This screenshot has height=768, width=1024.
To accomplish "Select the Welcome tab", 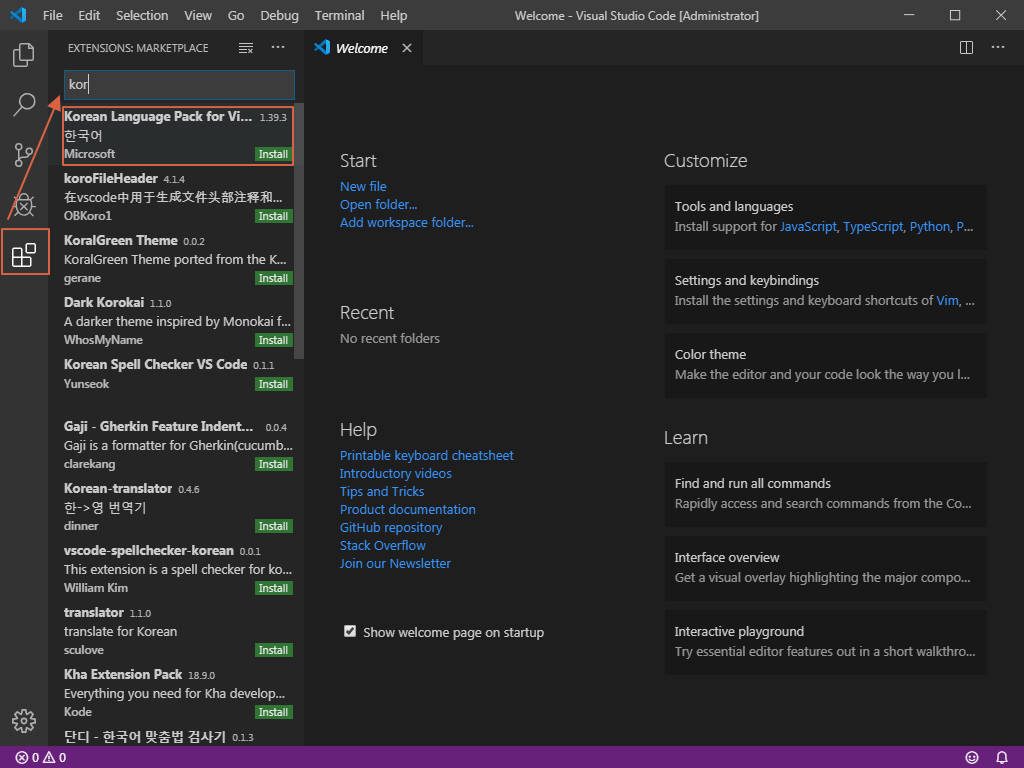I will (x=363, y=48).
